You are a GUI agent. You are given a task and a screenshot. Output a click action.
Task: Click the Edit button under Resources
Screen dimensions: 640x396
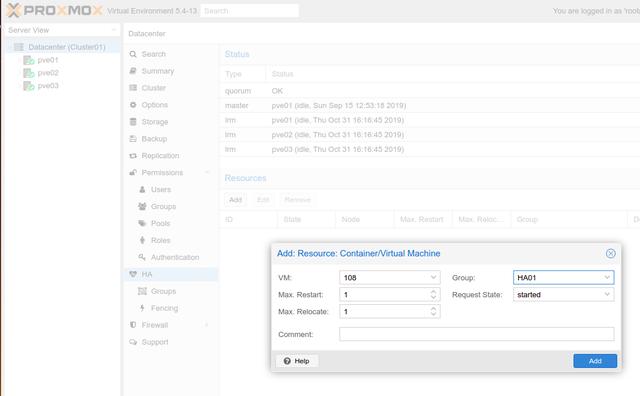(x=263, y=200)
